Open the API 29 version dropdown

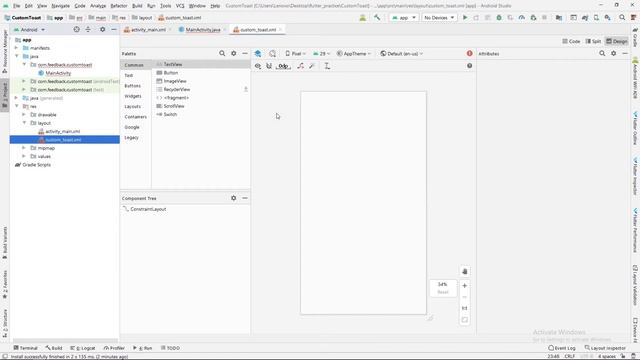pyautogui.click(x=322, y=53)
